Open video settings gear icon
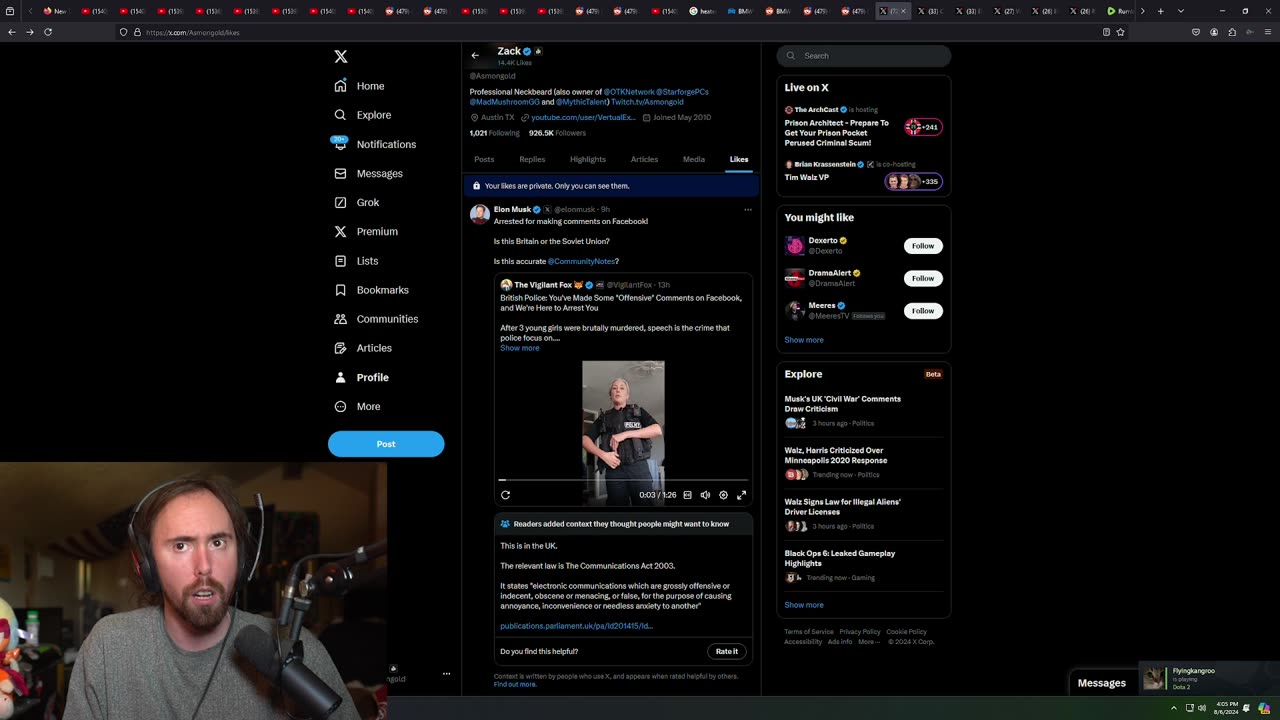This screenshot has height=720, width=1280. pyautogui.click(x=723, y=495)
